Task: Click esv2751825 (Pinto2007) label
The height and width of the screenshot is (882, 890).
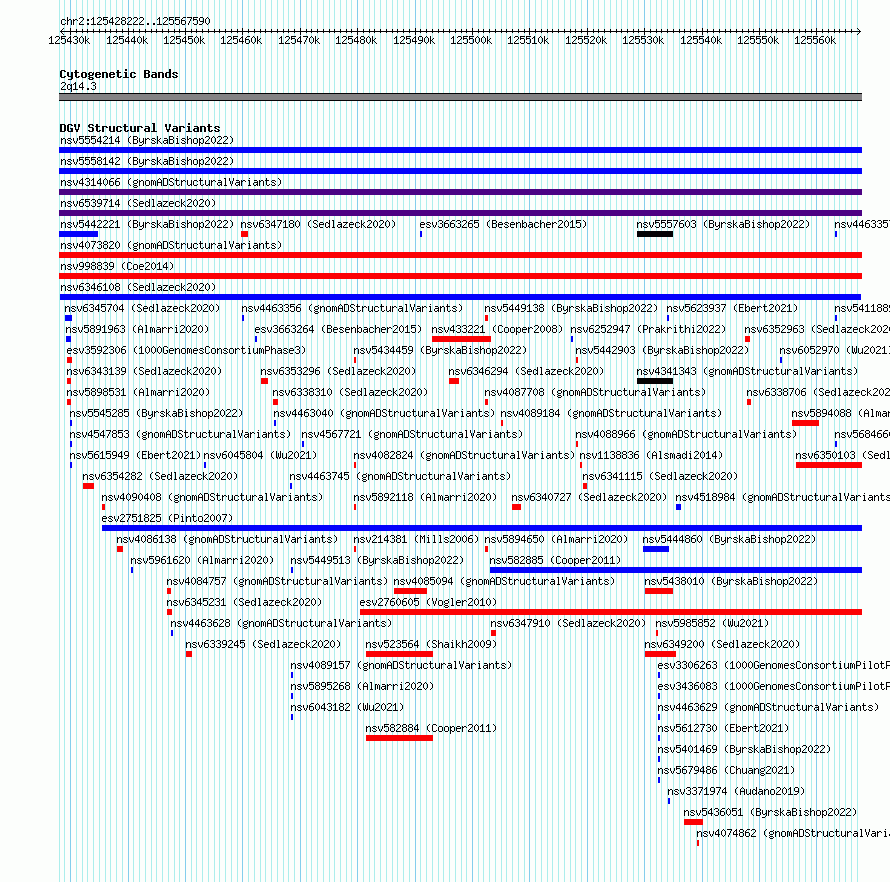Action: pos(167,518)
